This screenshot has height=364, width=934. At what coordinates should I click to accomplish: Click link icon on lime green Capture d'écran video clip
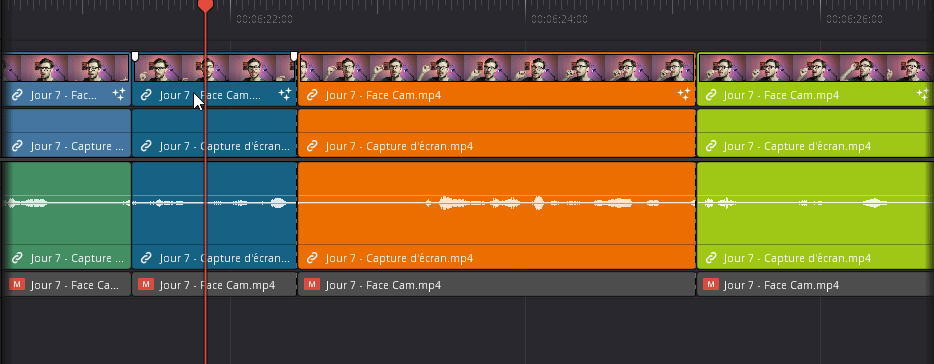pos(710,146)
